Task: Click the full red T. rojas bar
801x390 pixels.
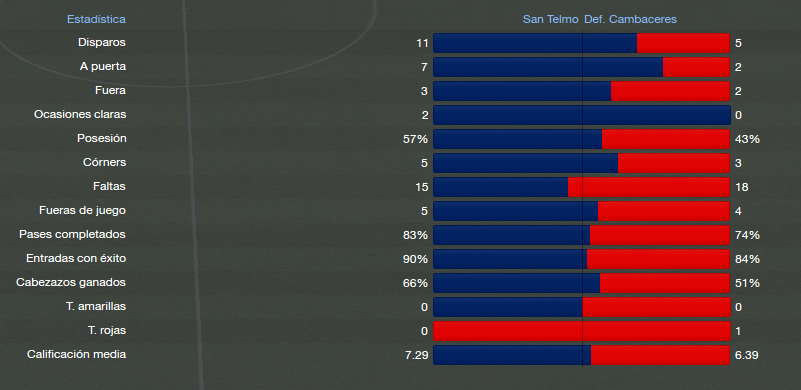Action: click(x=582, y=331)
